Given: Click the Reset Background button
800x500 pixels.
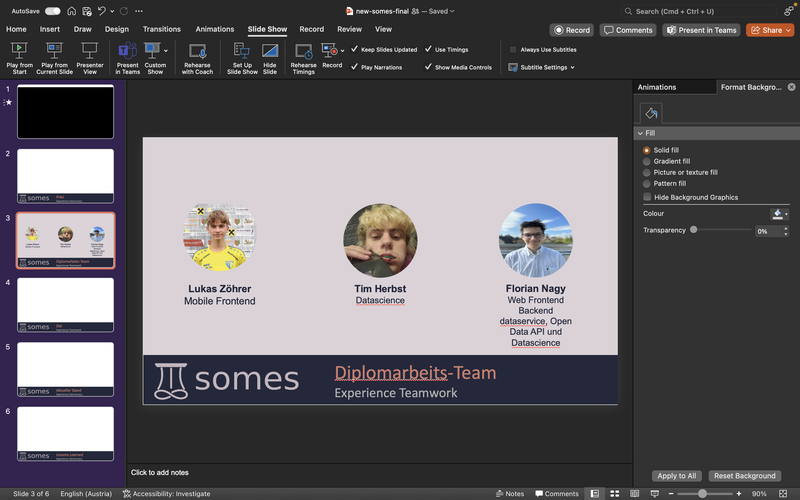Looking at the screenshot, I should click(x=744, y=476).
